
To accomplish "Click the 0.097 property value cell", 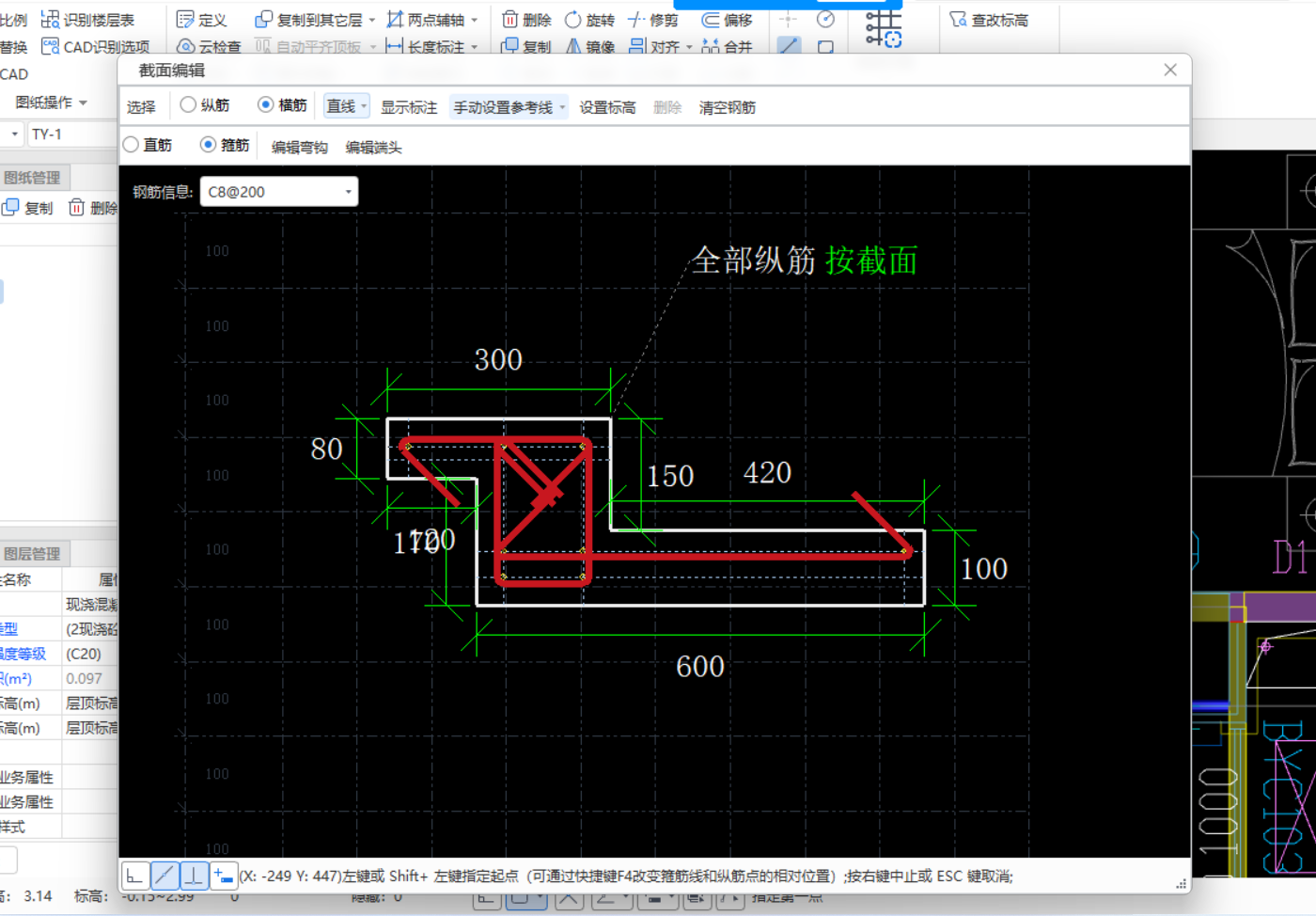I will click(90, 678).
